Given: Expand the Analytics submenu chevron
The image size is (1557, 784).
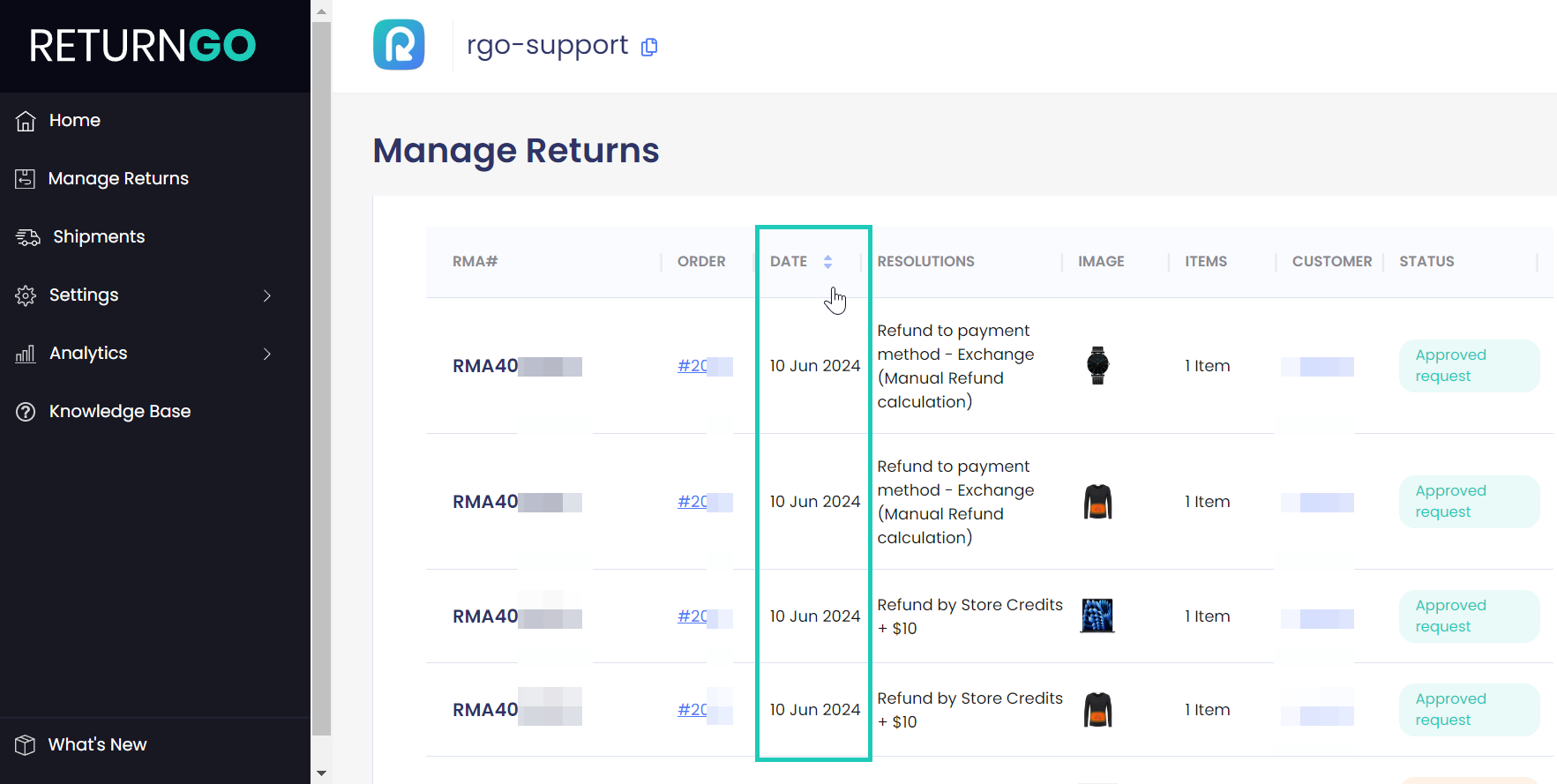Looking at the screenshot, I should click(267, 354).
